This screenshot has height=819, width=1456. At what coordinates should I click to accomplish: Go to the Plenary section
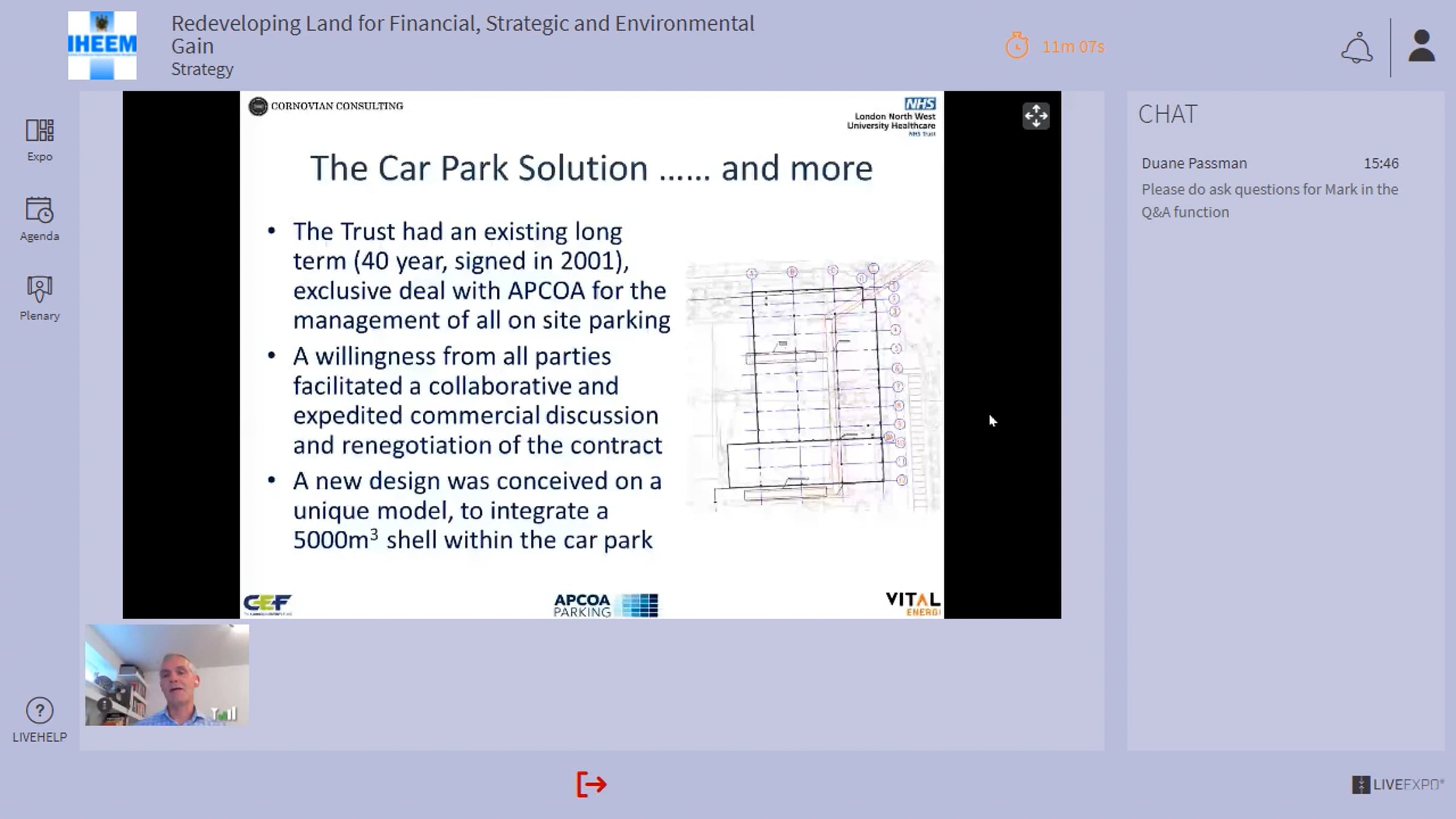click(x=39, y=289)
